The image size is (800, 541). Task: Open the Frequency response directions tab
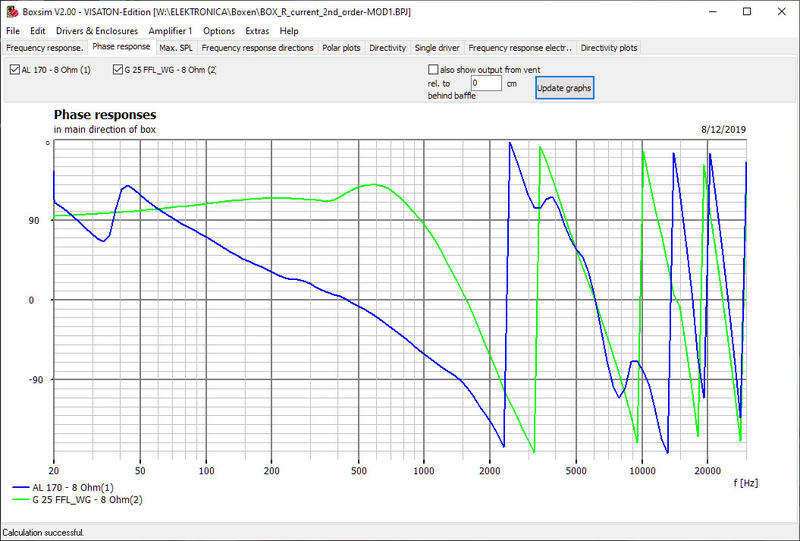tap(257, 47)
